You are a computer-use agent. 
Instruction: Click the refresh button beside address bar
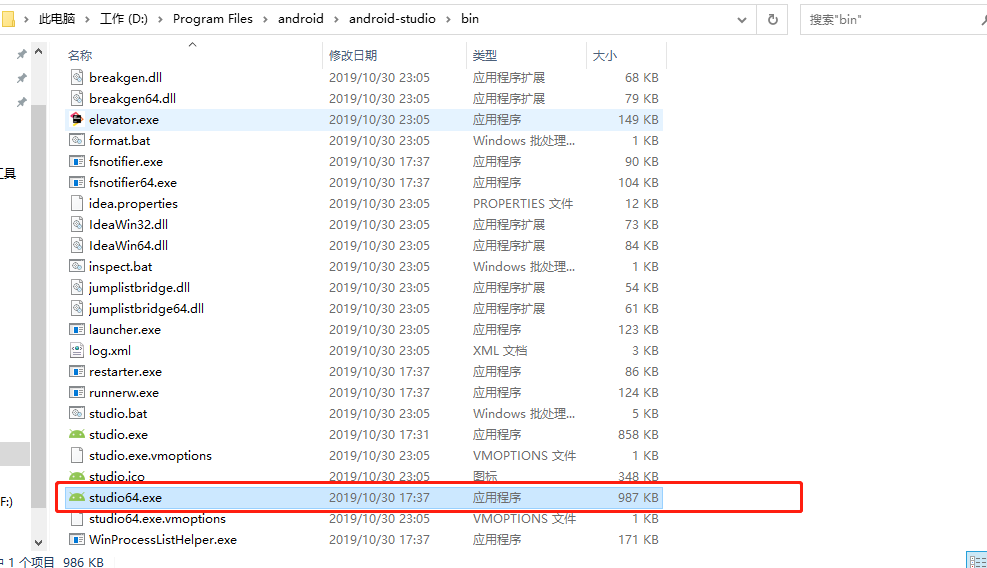click(773, 20)
